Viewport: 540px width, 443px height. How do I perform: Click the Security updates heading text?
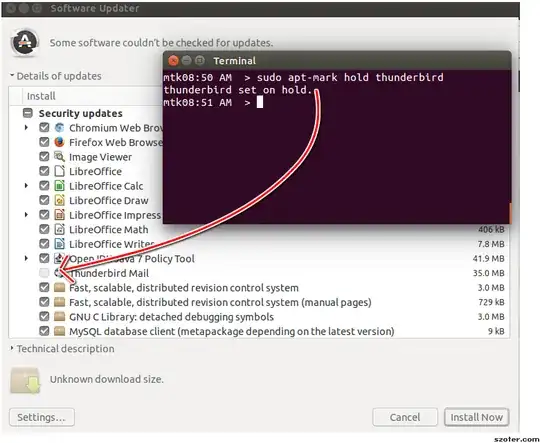[x=81, y=113]
